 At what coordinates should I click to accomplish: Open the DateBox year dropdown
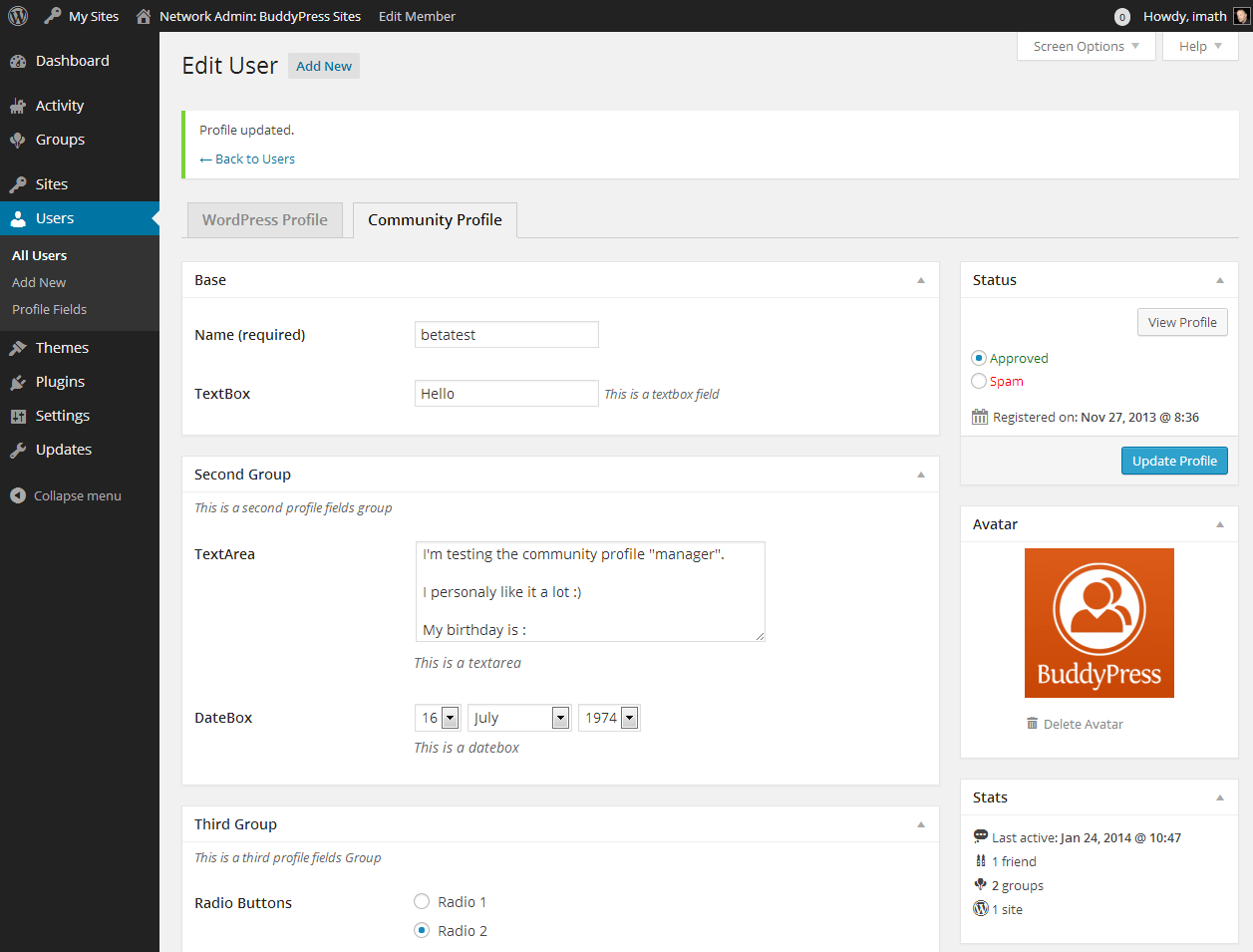(608, 718)
